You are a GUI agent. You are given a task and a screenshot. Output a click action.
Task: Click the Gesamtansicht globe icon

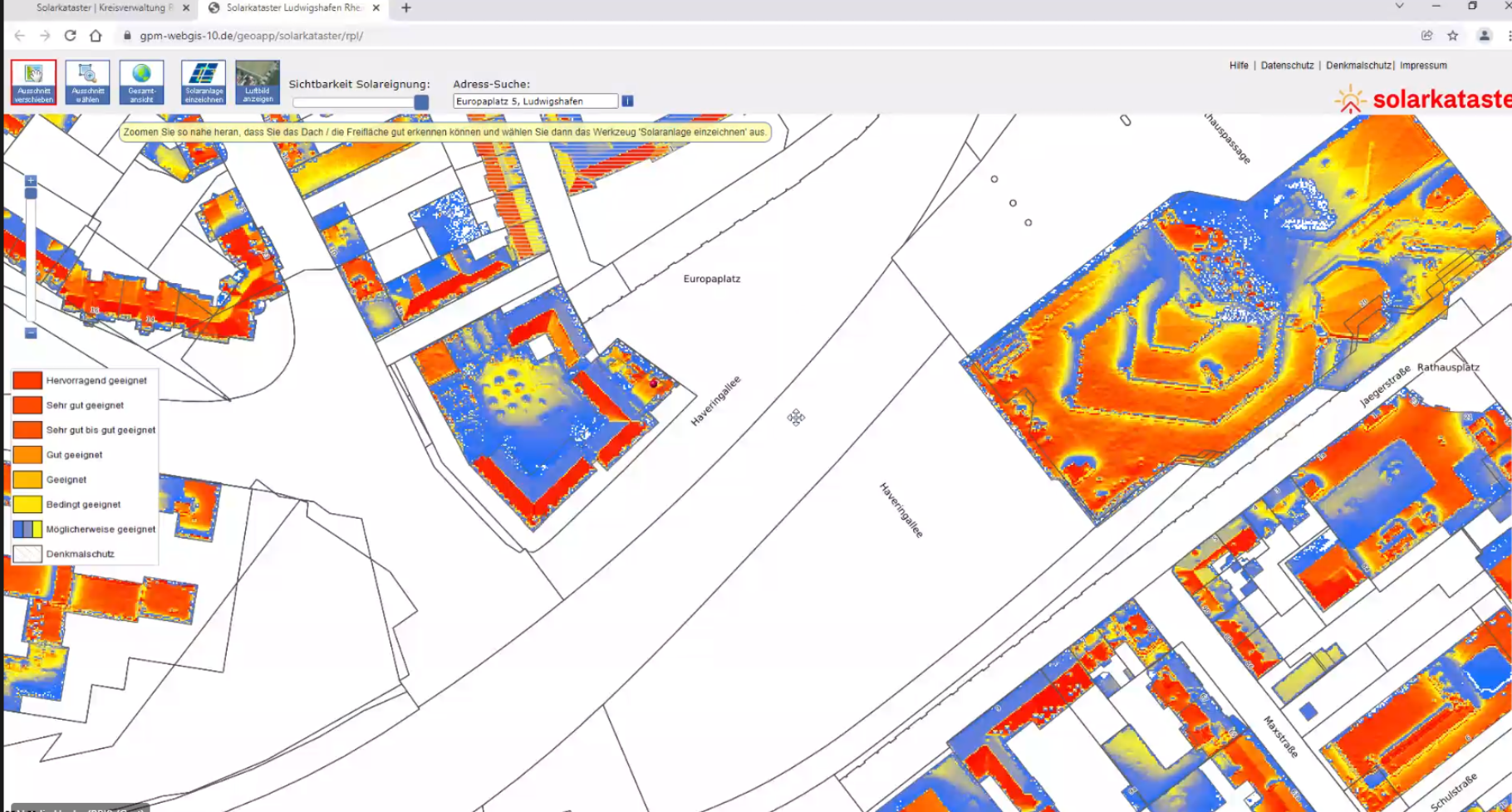coord(141,82)
